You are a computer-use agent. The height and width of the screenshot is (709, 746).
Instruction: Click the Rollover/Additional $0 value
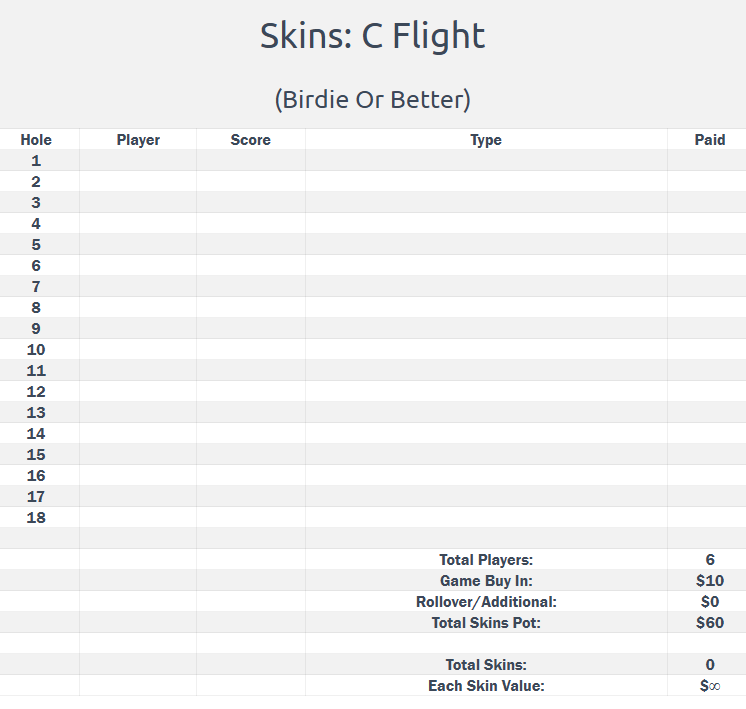(710, 602)
